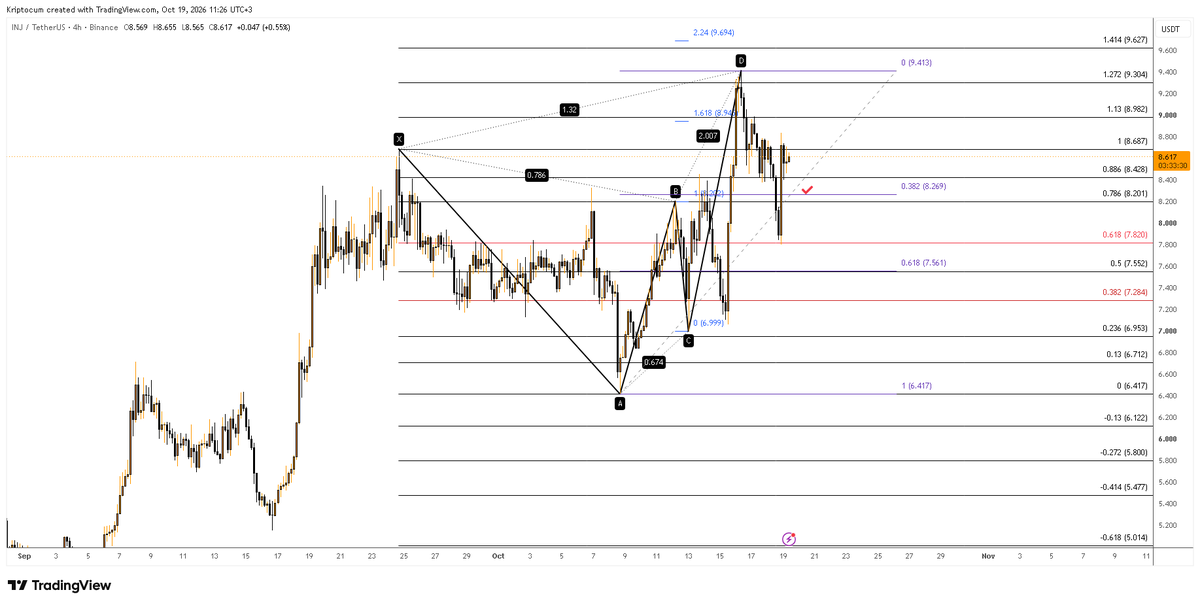The image size is (1200, 605).
Task: Click the Sep label on date axis
Action: [24, 554]
